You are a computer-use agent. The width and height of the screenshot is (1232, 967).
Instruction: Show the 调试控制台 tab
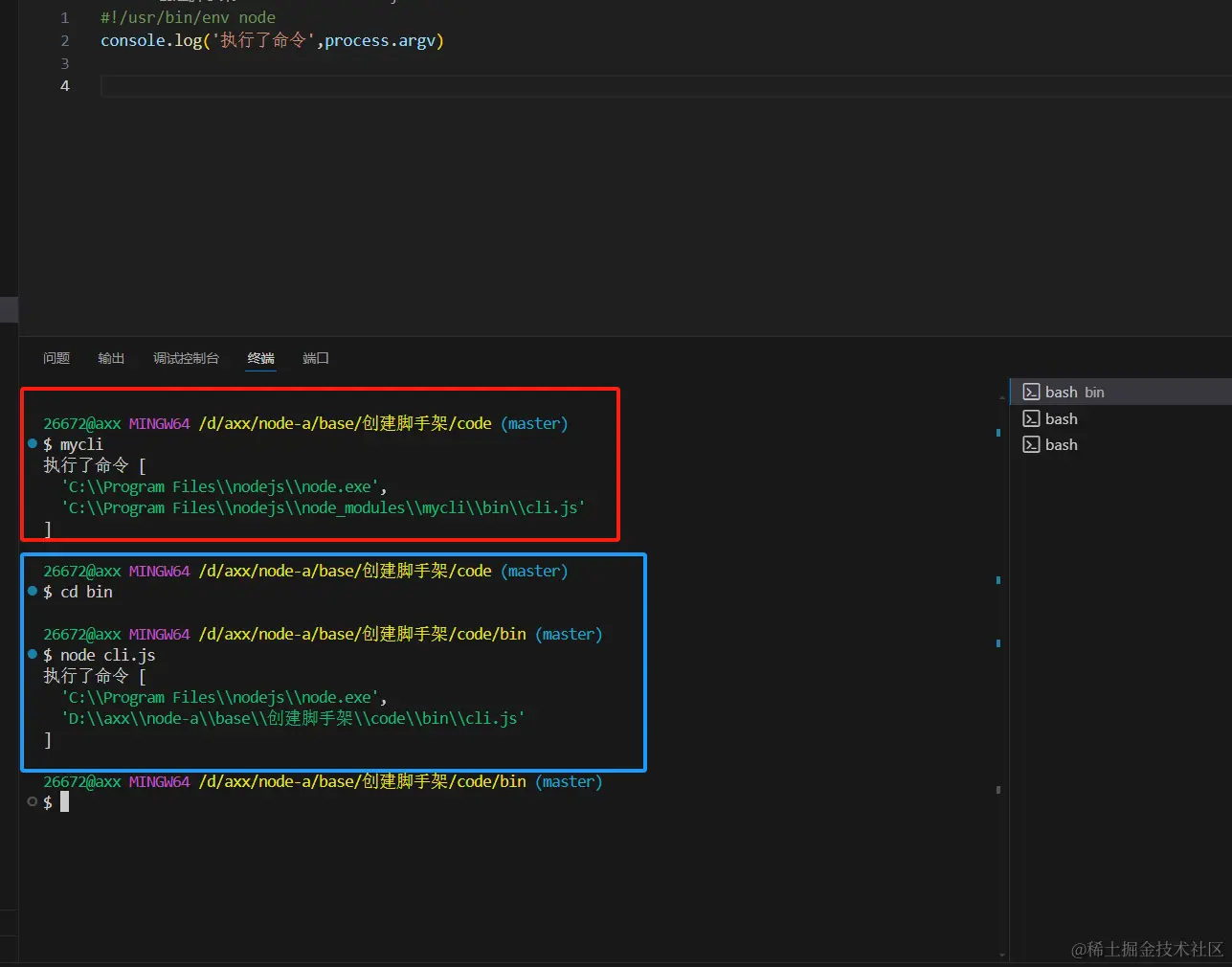click(x=186, y=358)
